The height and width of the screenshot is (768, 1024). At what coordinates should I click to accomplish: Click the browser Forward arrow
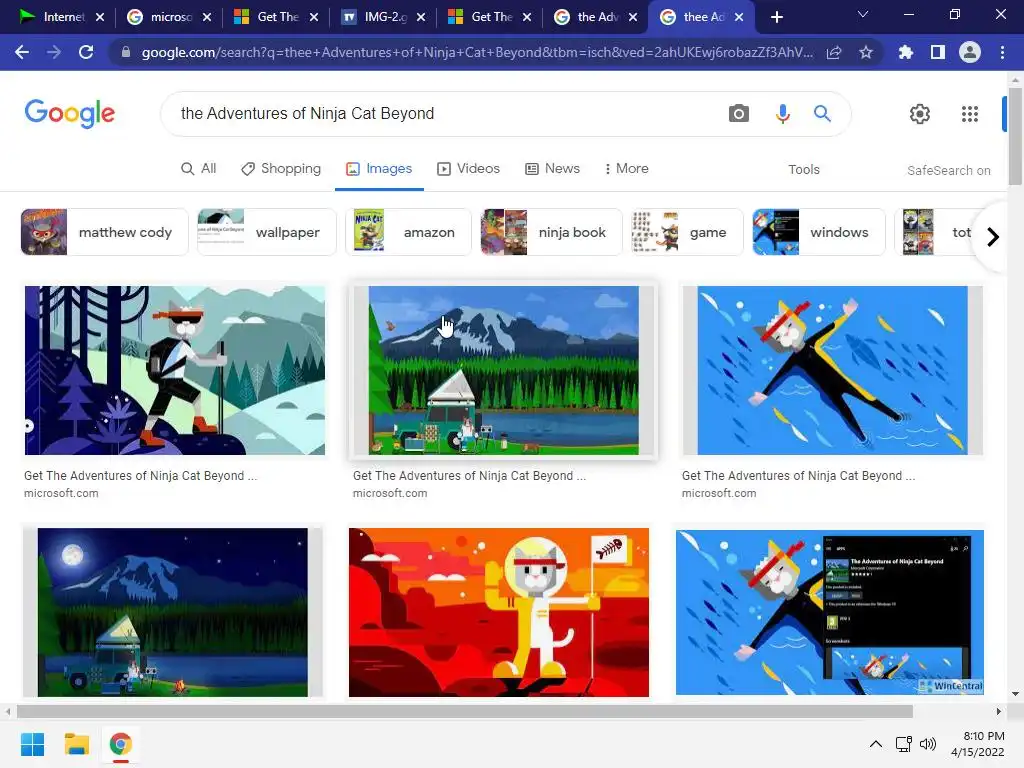tap(54, 52)
